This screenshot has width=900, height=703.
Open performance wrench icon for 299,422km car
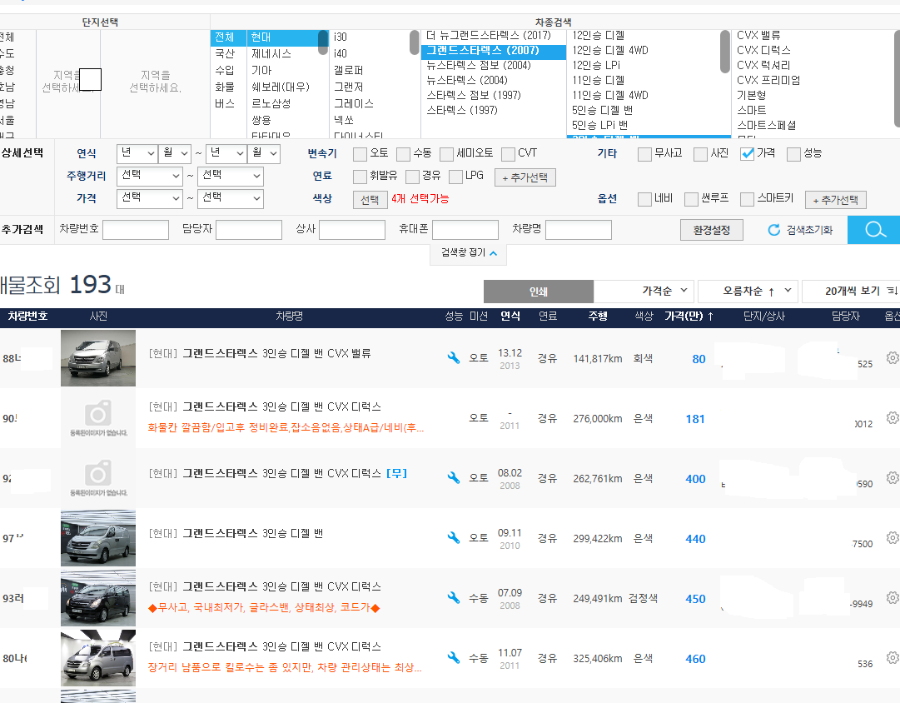point(453,538)
